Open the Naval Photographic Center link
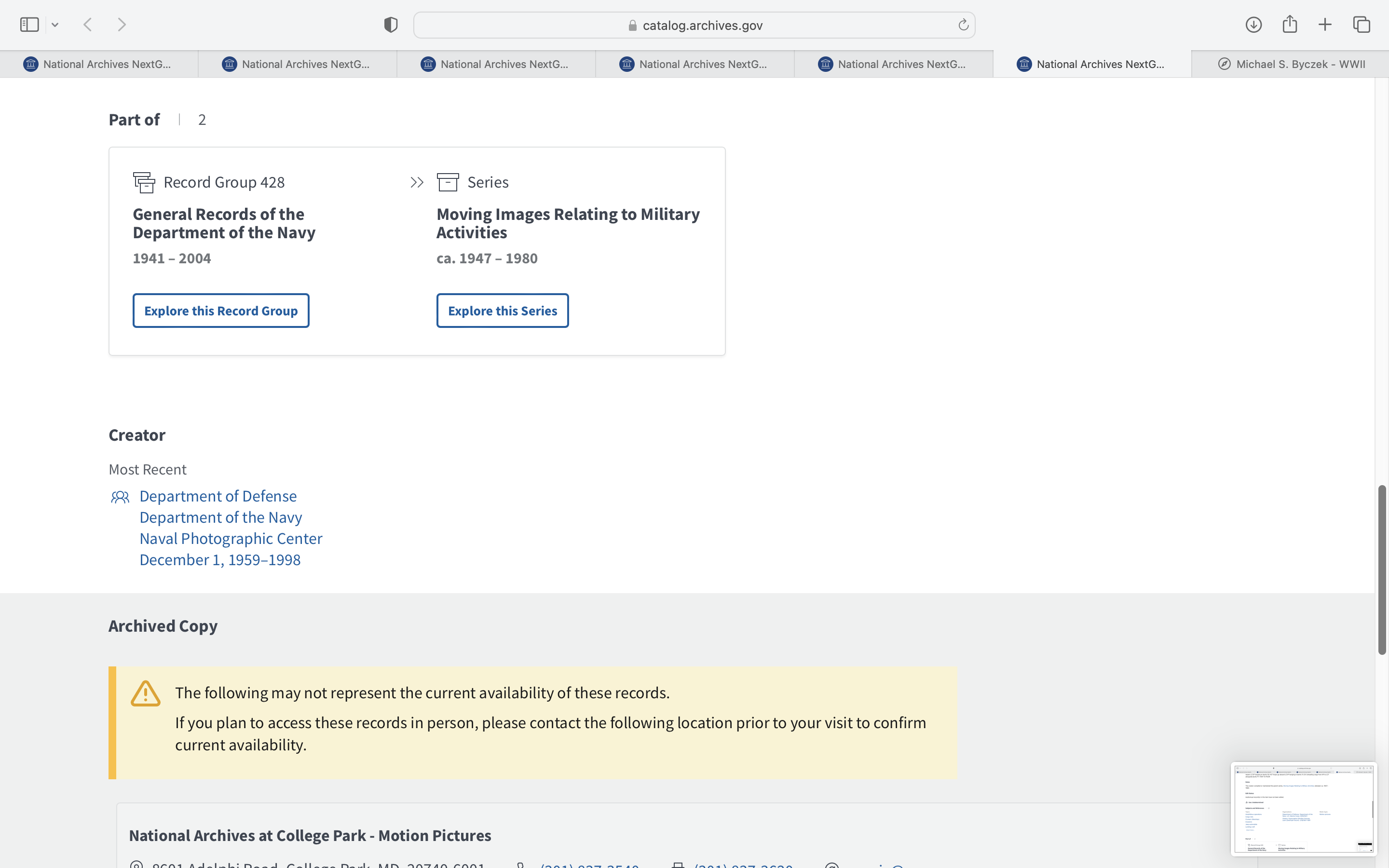This screenshot has width=1389, height=868. click(x=231, y=539)
